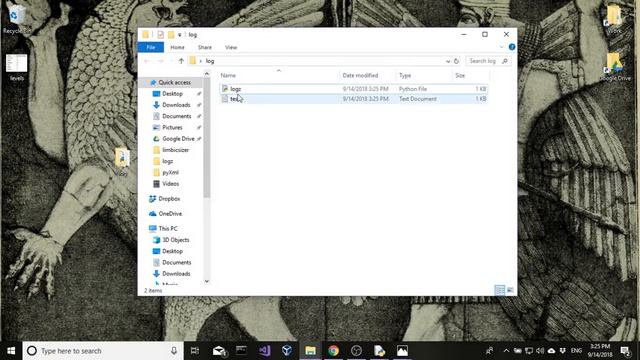Click the forward navigation arrow
Screen dimensions: 640x360
(x=160, y=61)
